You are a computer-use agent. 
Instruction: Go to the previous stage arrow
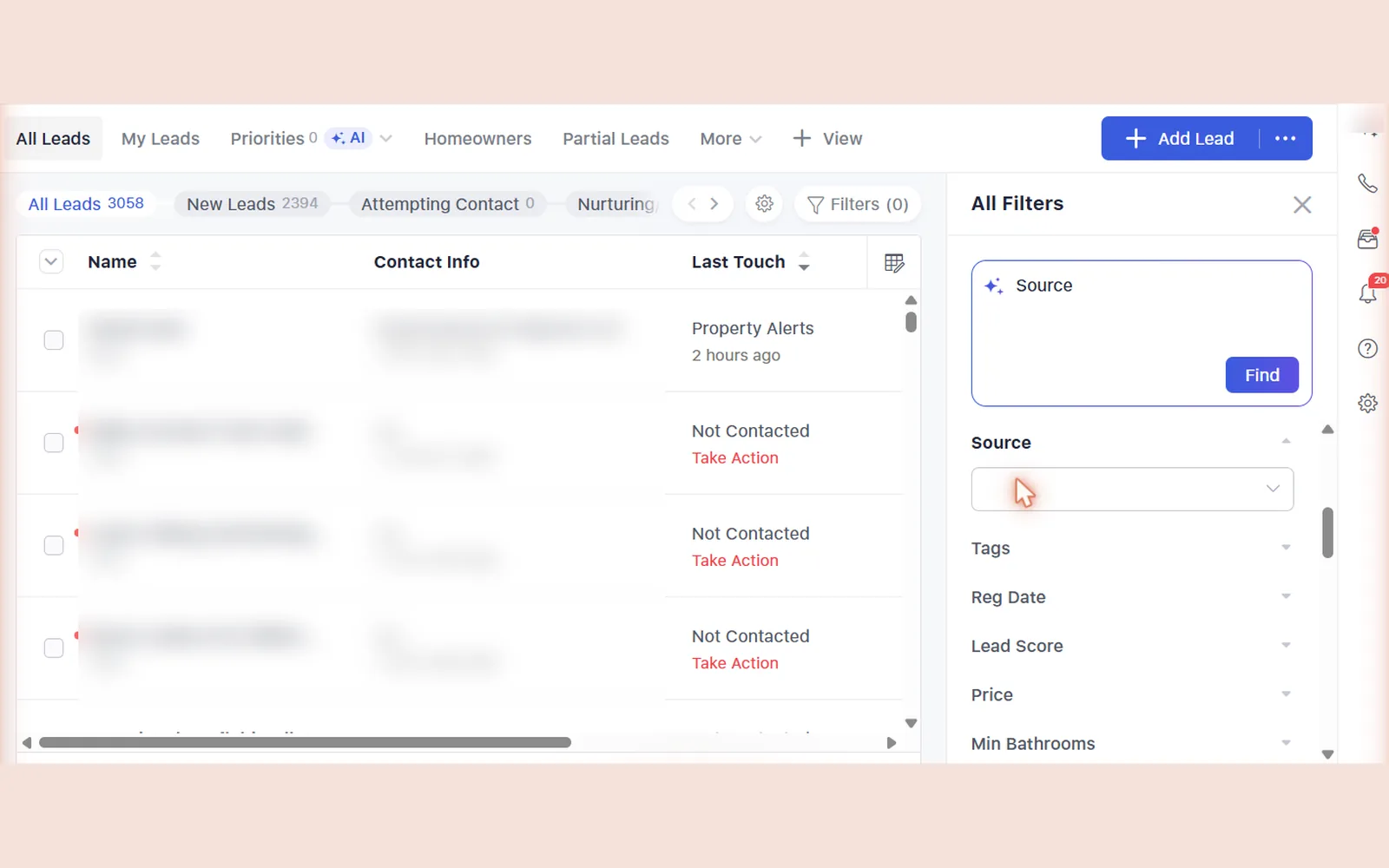[x=692, y=204]
